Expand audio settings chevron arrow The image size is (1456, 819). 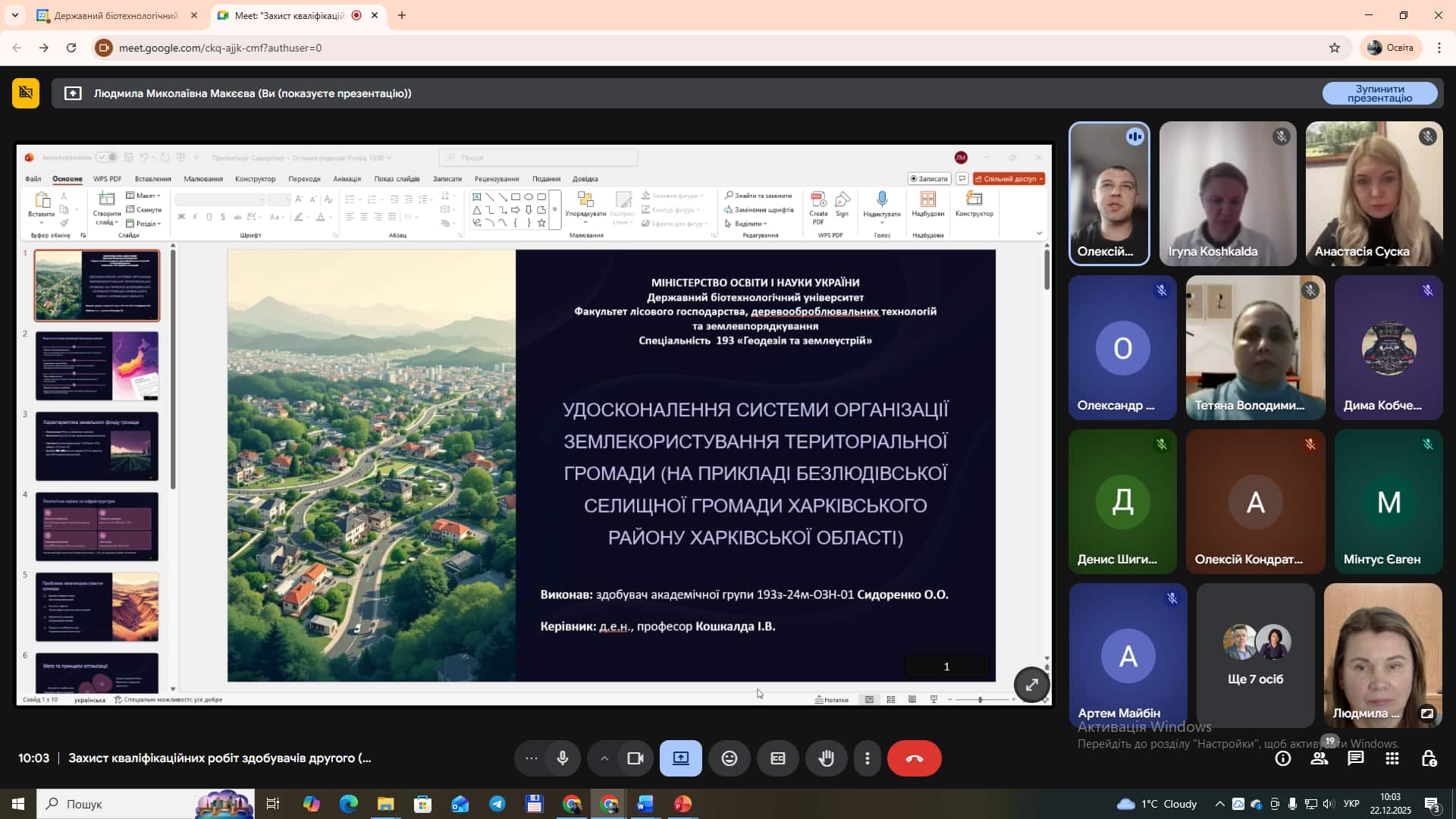[x=604, y=758]
